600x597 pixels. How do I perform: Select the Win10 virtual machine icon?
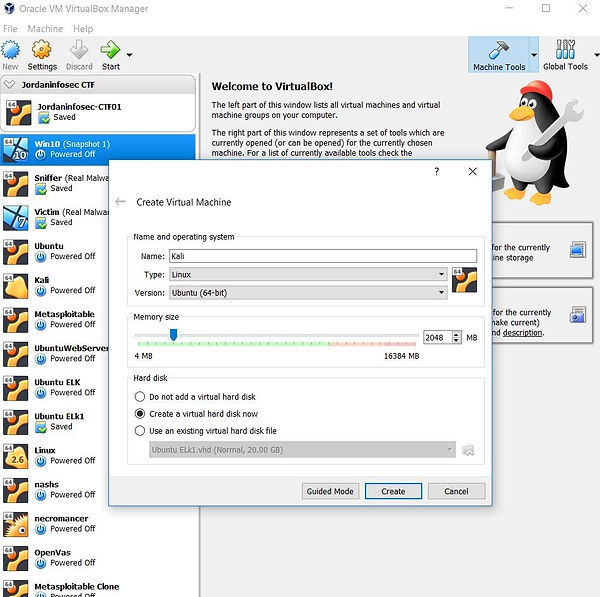point(15,149)
